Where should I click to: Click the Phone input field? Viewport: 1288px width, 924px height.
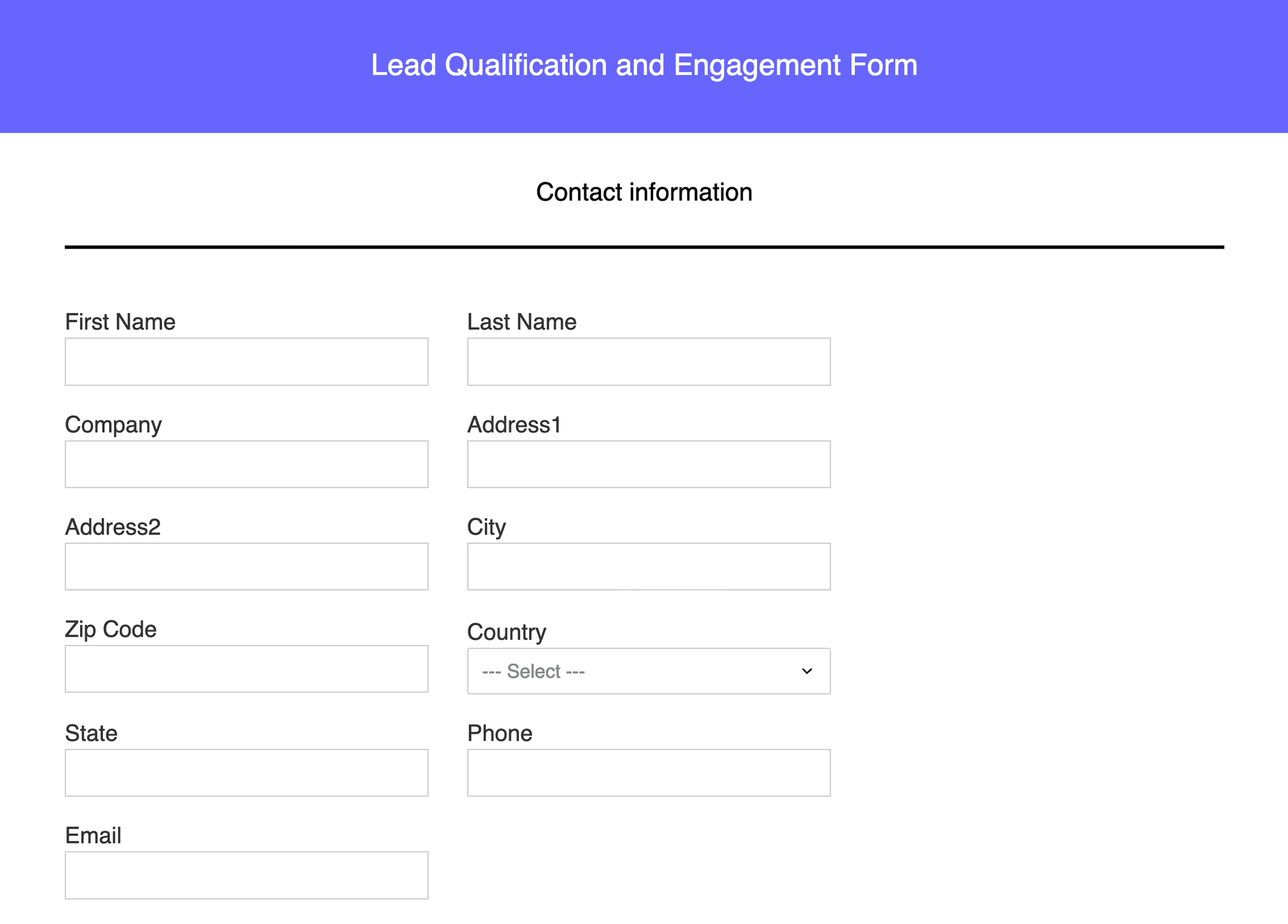tap(648, 772)
